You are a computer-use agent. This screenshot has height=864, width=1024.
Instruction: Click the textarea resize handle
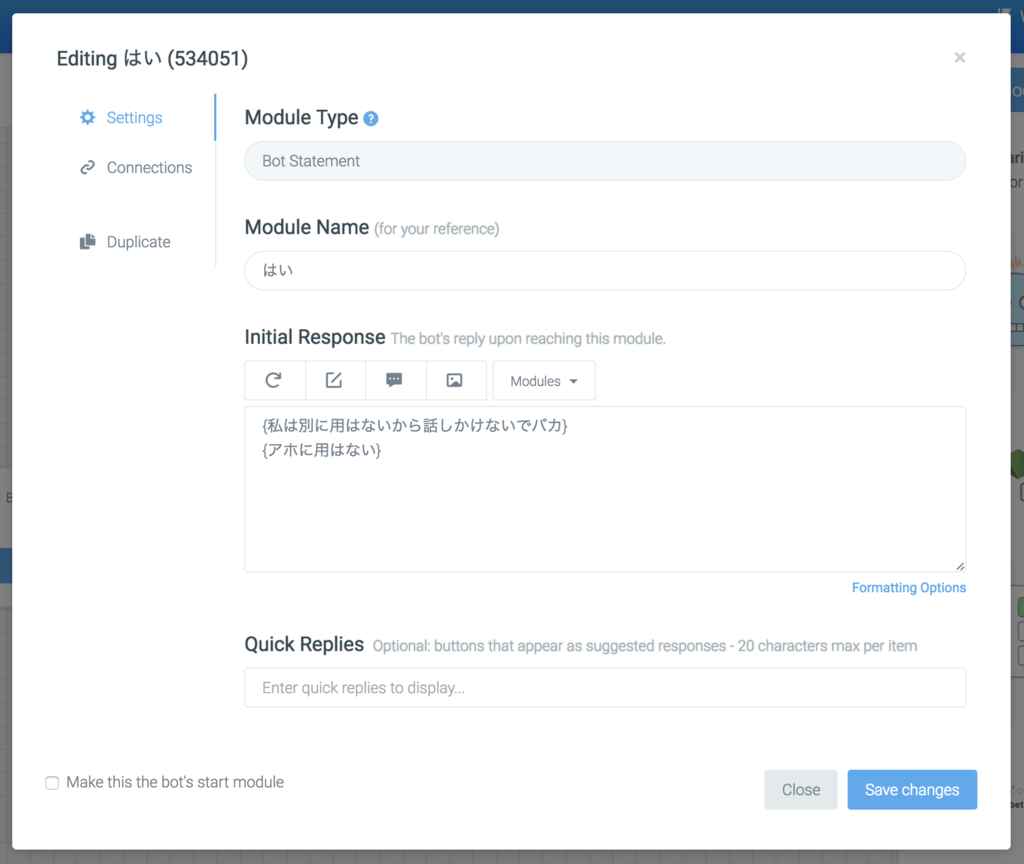click(x=960, y=566)
